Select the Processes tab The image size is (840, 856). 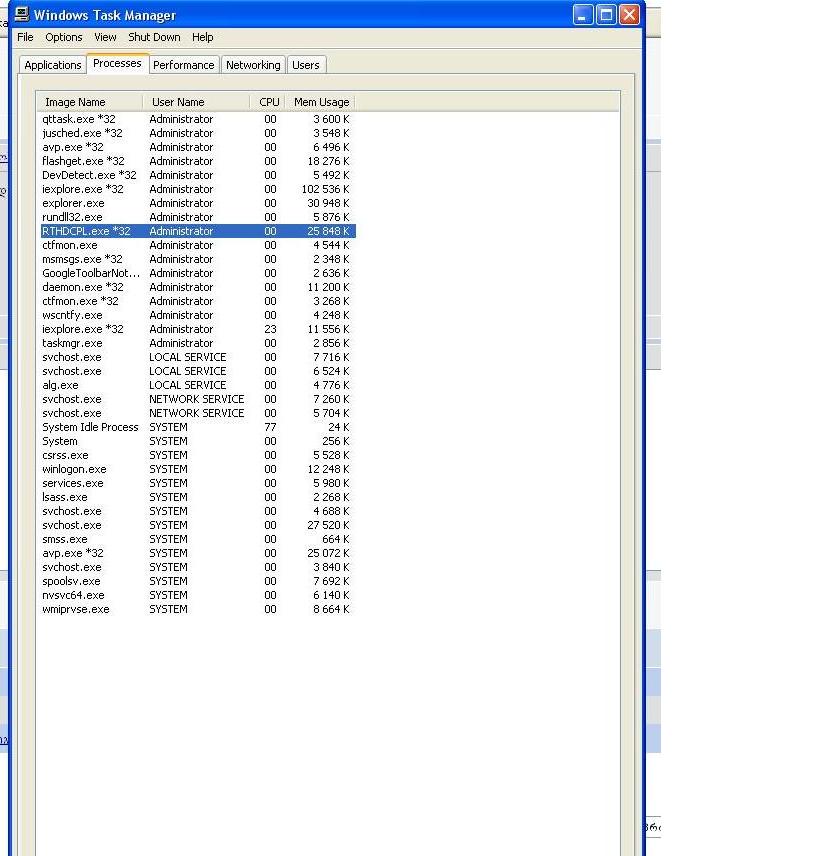pos(117,63)
